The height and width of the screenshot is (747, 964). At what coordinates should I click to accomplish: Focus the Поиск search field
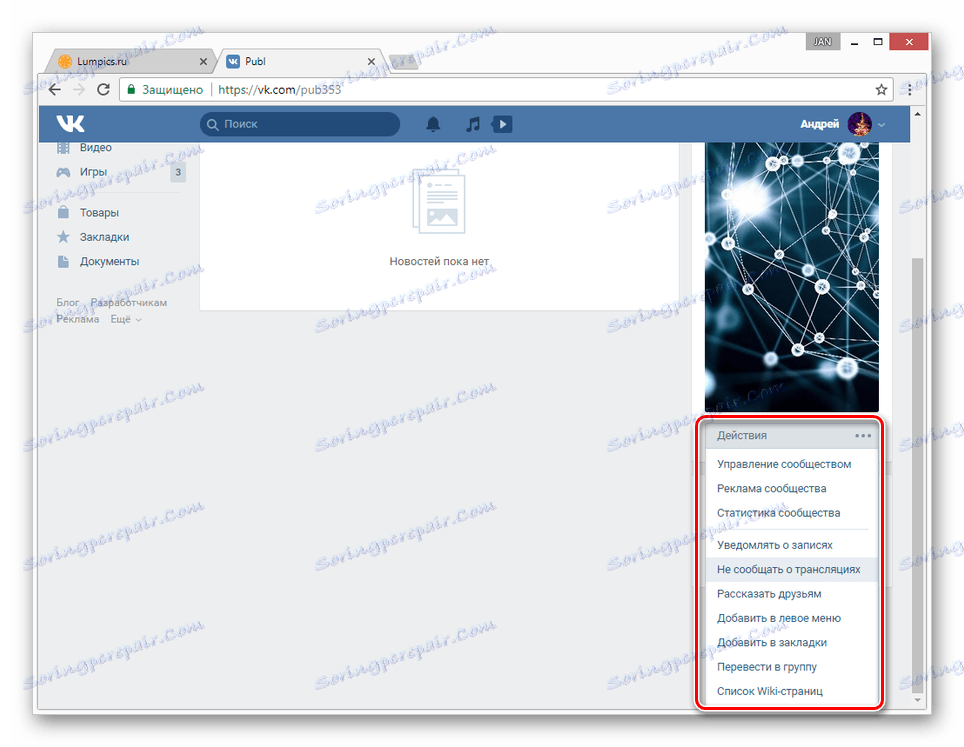click(x=300, y=124)
